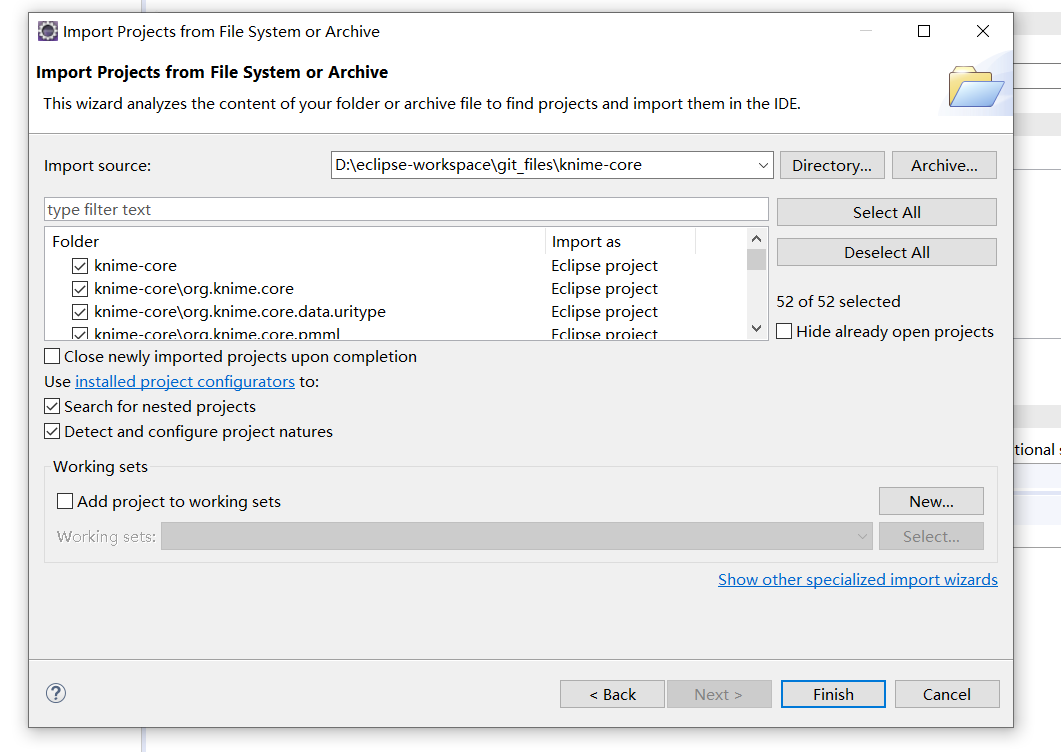Image resolution: width=1061 pixels, height=752 pixels.
Task: Show other specialized import wizards
Action: (x=857, y=580)
